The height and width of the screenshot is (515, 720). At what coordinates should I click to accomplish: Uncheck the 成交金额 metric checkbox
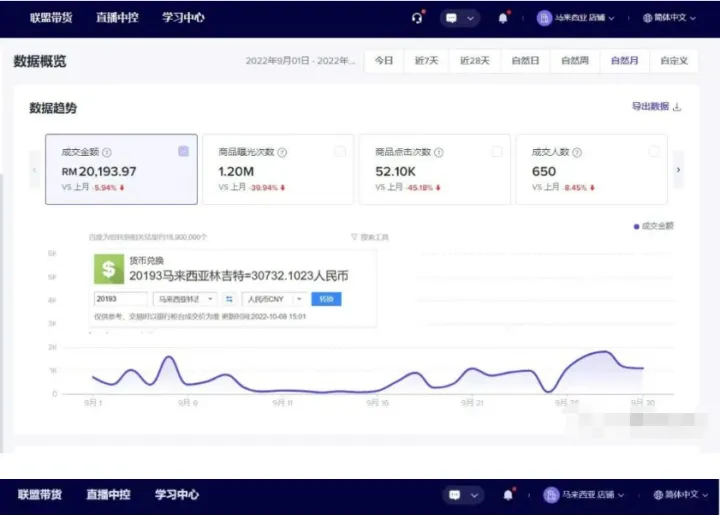pyautogui.click(x=183, y=151)
